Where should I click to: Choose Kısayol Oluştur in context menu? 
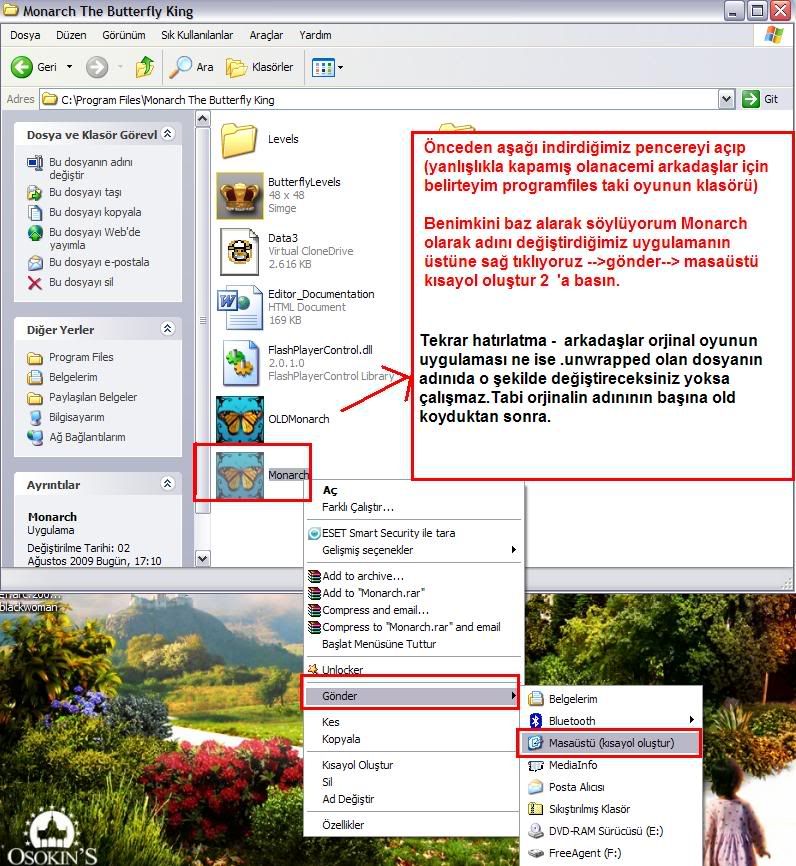tap(413, 765)
